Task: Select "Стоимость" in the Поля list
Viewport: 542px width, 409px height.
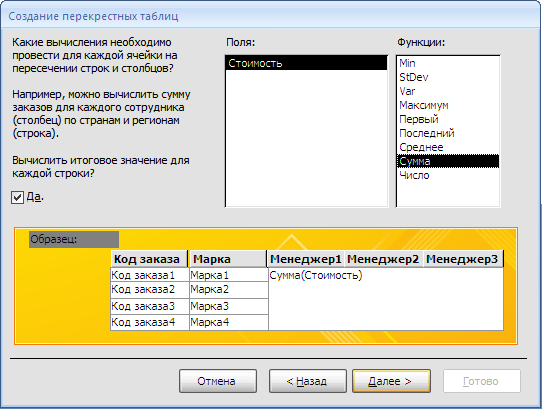Action: (306, 63)
